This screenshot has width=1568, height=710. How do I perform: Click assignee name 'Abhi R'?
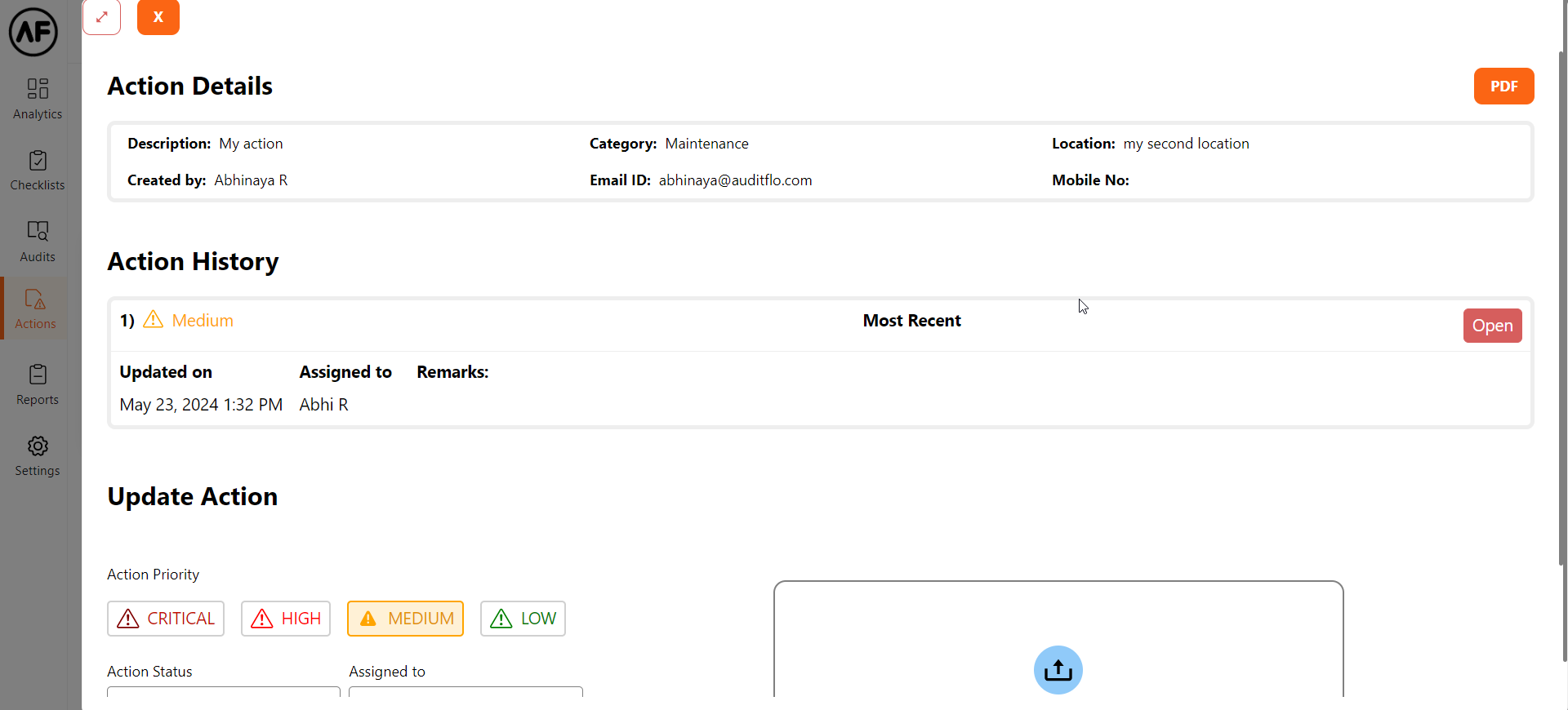coord(324,405)
